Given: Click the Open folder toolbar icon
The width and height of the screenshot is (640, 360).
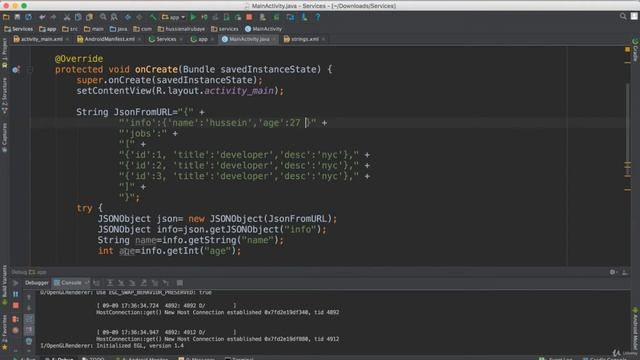Looking at the screenshot, I should pyautogui.click(x=6, y=17).
